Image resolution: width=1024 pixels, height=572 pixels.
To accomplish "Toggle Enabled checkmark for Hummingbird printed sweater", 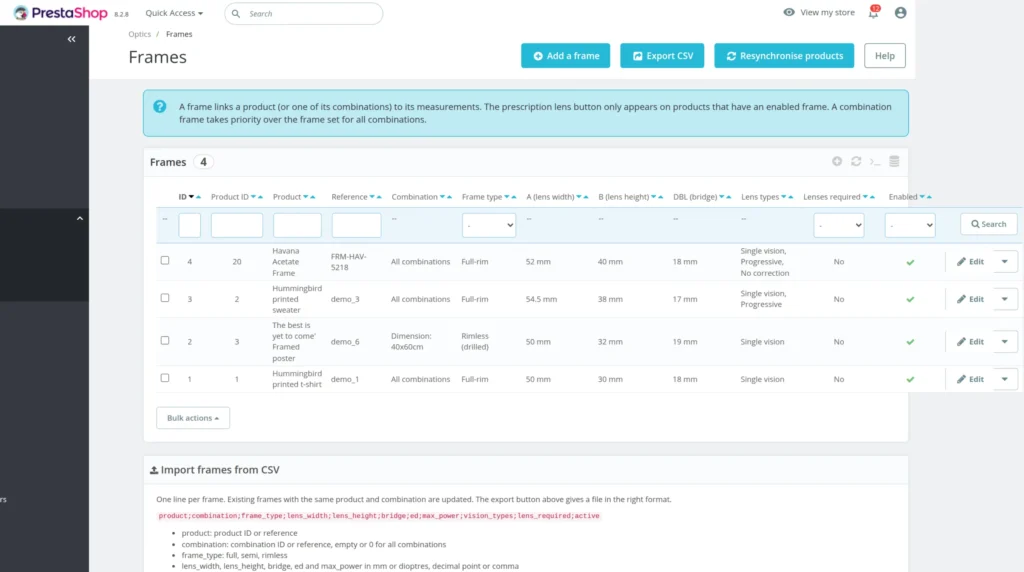I will (x=910, y=299).
